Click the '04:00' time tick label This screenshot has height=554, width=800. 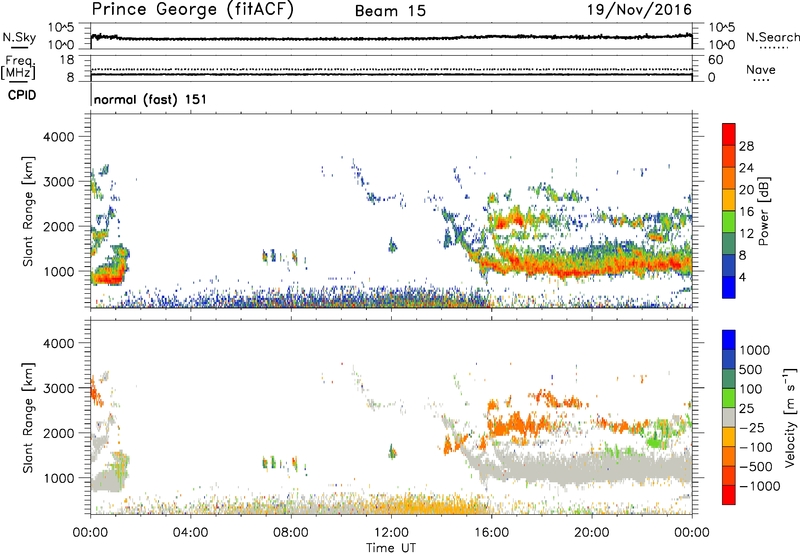190,533
